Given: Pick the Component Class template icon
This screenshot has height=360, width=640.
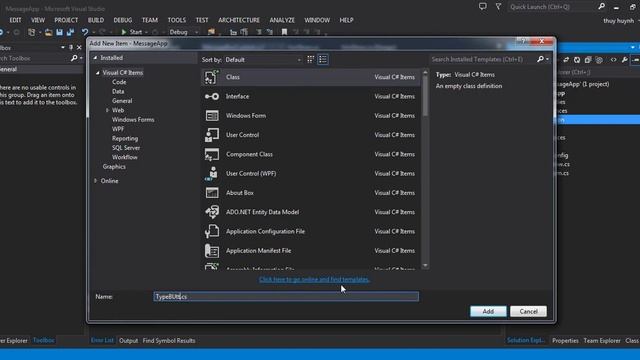Looking at the screenshot, I should point(211,154).
